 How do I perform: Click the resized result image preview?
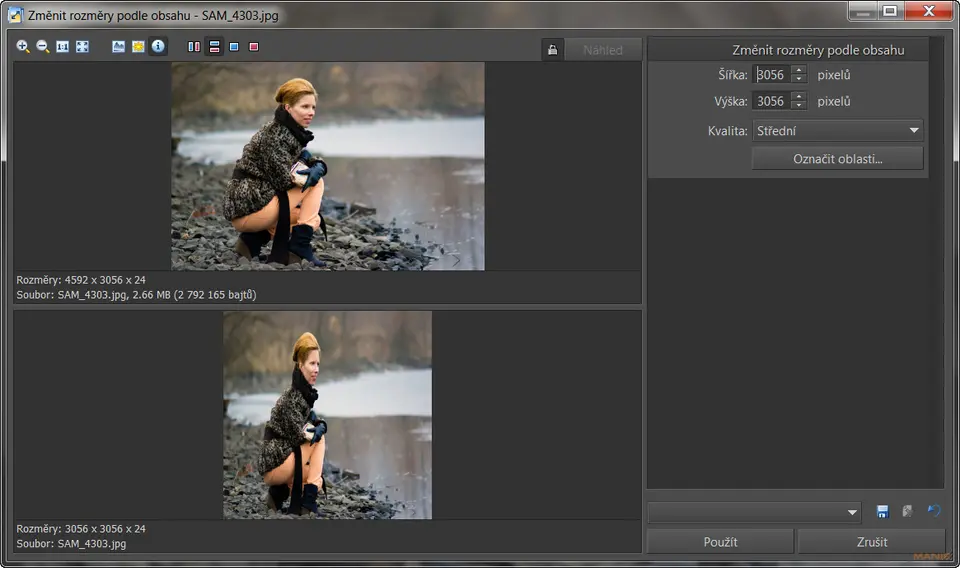(327, 414)
